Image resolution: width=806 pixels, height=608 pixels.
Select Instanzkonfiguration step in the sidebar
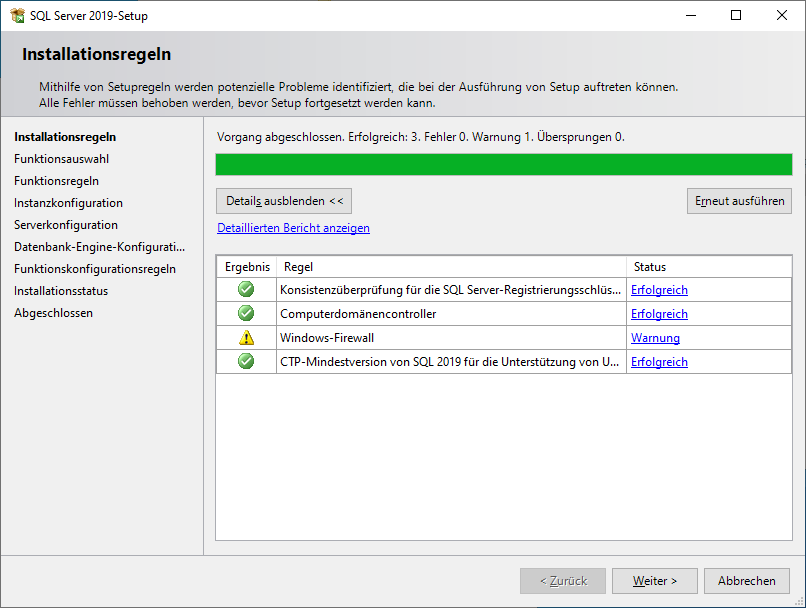click(68, 203)
